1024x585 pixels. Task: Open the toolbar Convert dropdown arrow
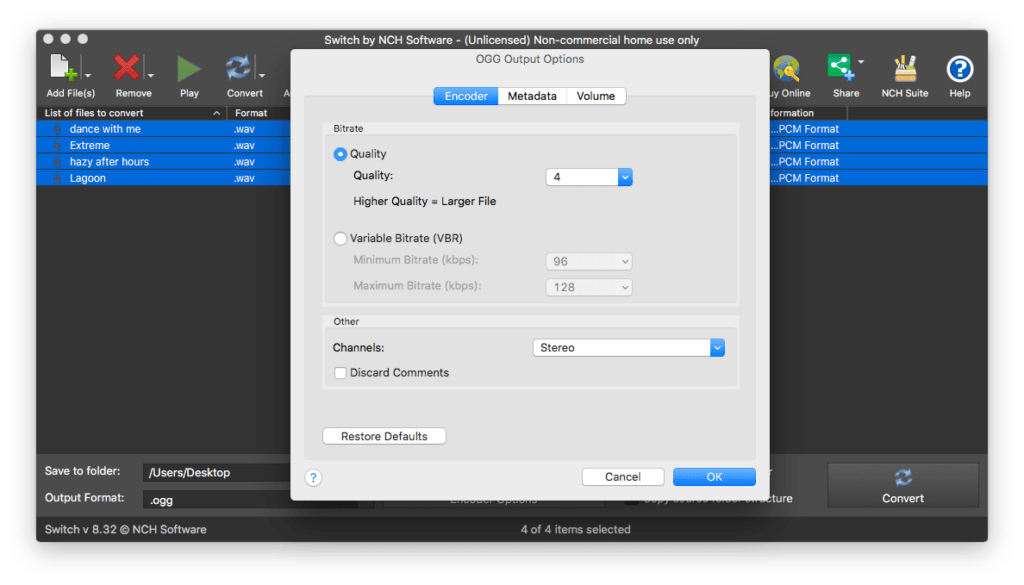[261, 75]
